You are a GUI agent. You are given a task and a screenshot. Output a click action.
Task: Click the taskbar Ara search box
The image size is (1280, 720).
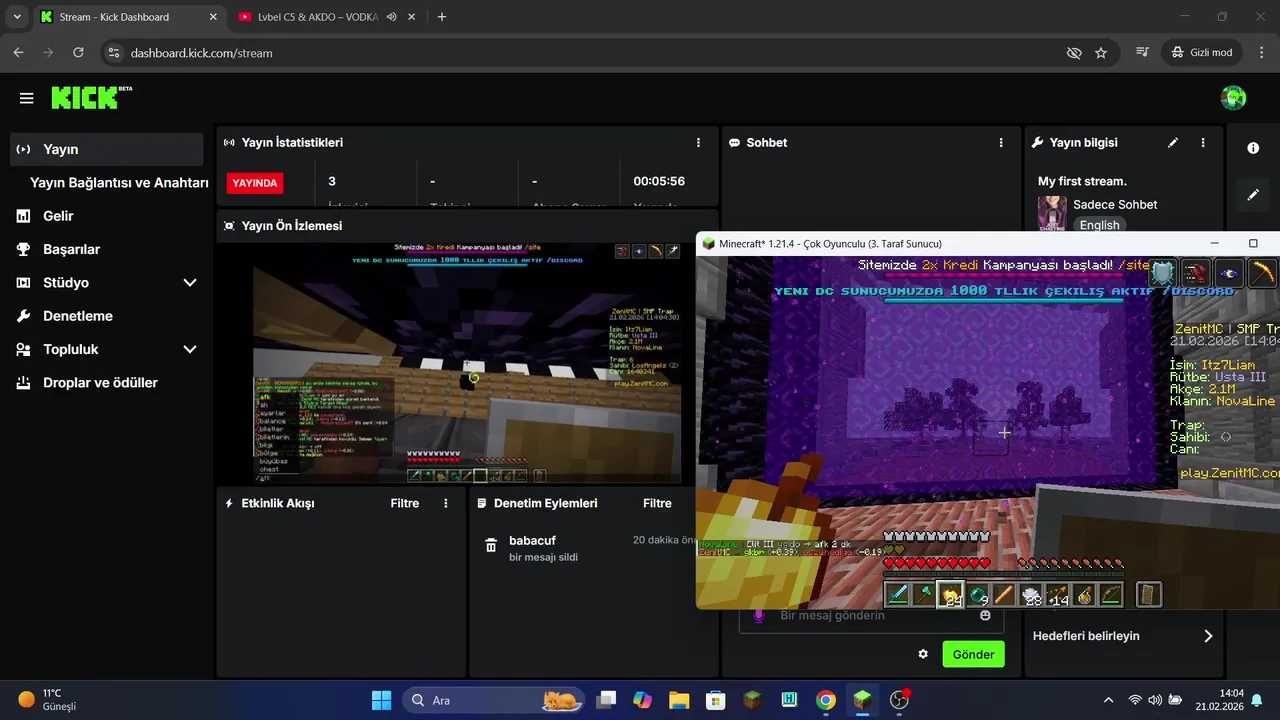(493, 700)
